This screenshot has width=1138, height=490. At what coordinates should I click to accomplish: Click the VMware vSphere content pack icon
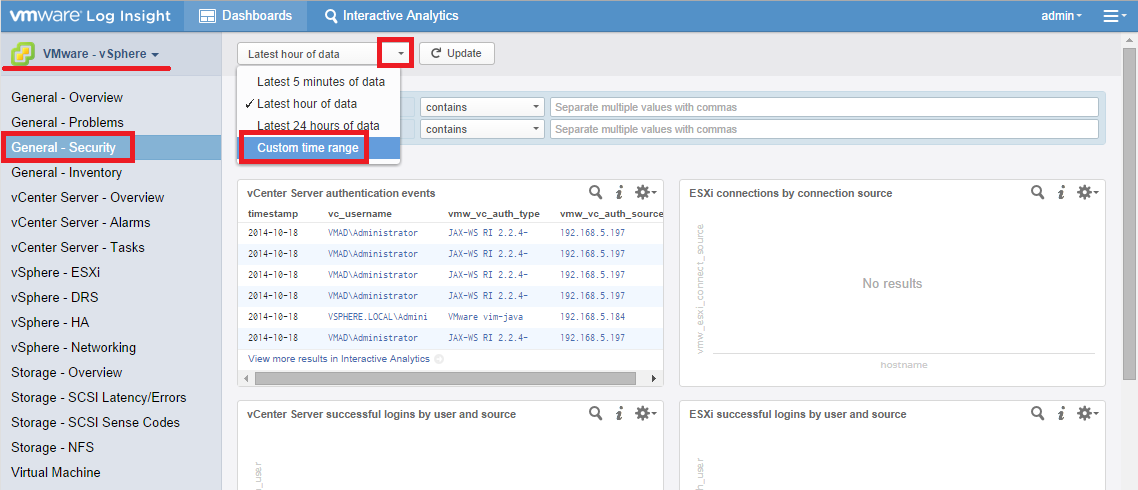coord(22,53)
